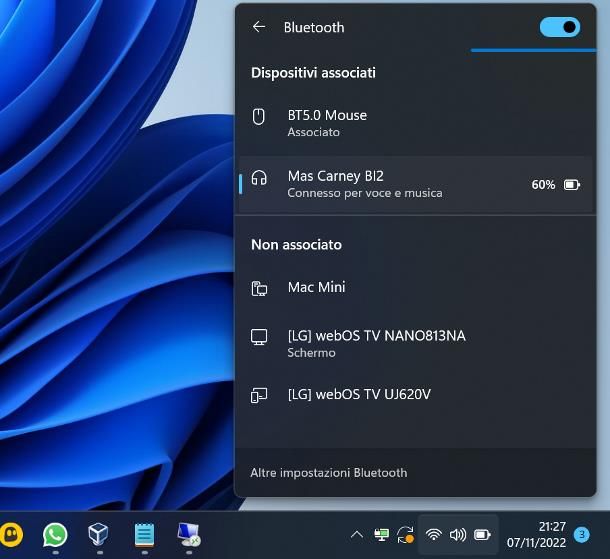
Task: Click the Dispositivi associati heading
Action: coord(314,73)
